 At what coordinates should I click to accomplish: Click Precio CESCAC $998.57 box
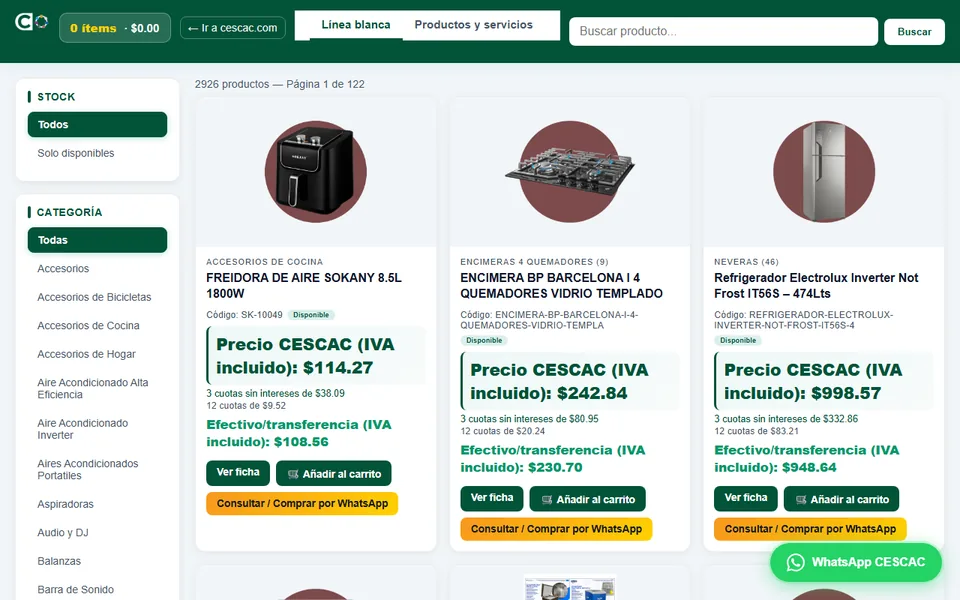(x=824, y=381)
